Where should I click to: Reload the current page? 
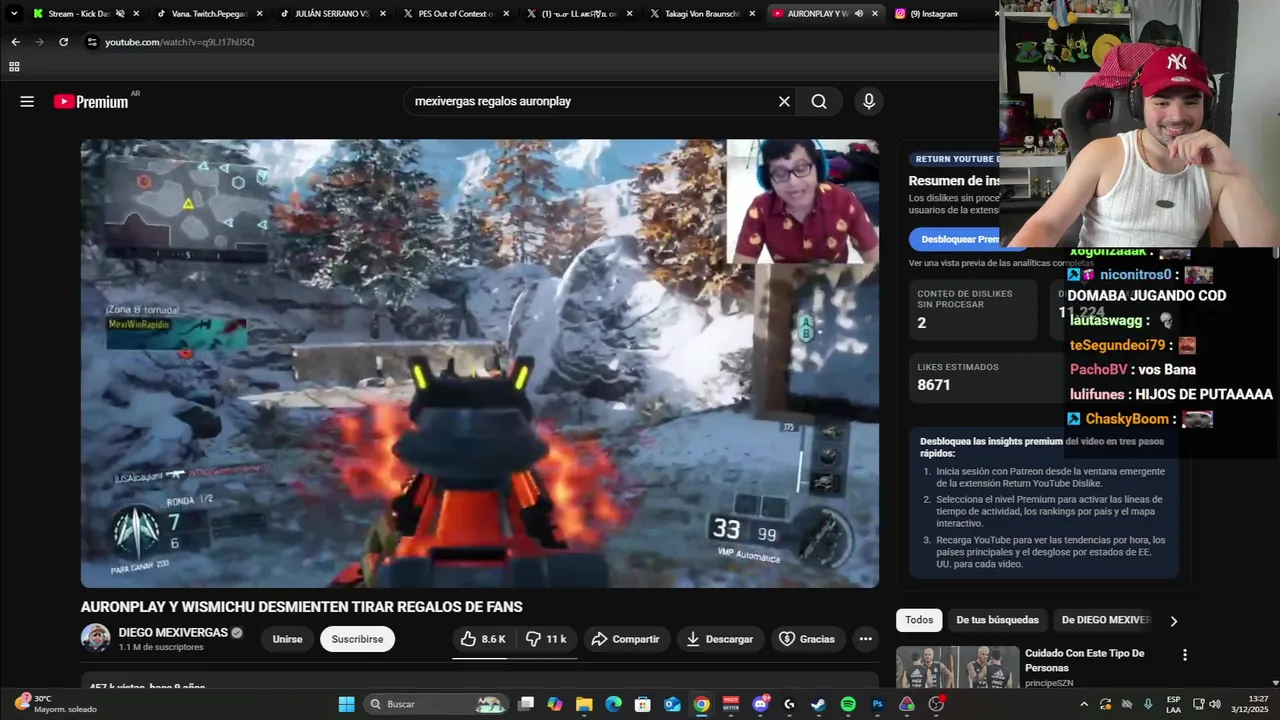(63, 42)
